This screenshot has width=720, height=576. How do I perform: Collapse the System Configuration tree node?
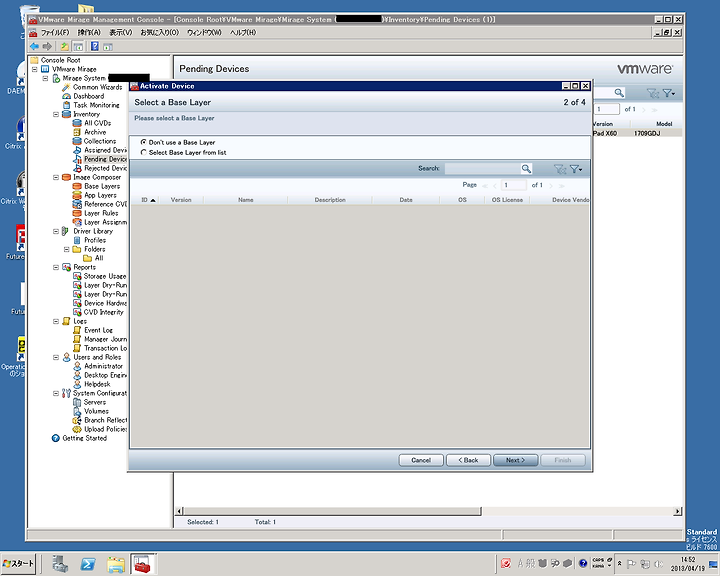tap(56, 393)
